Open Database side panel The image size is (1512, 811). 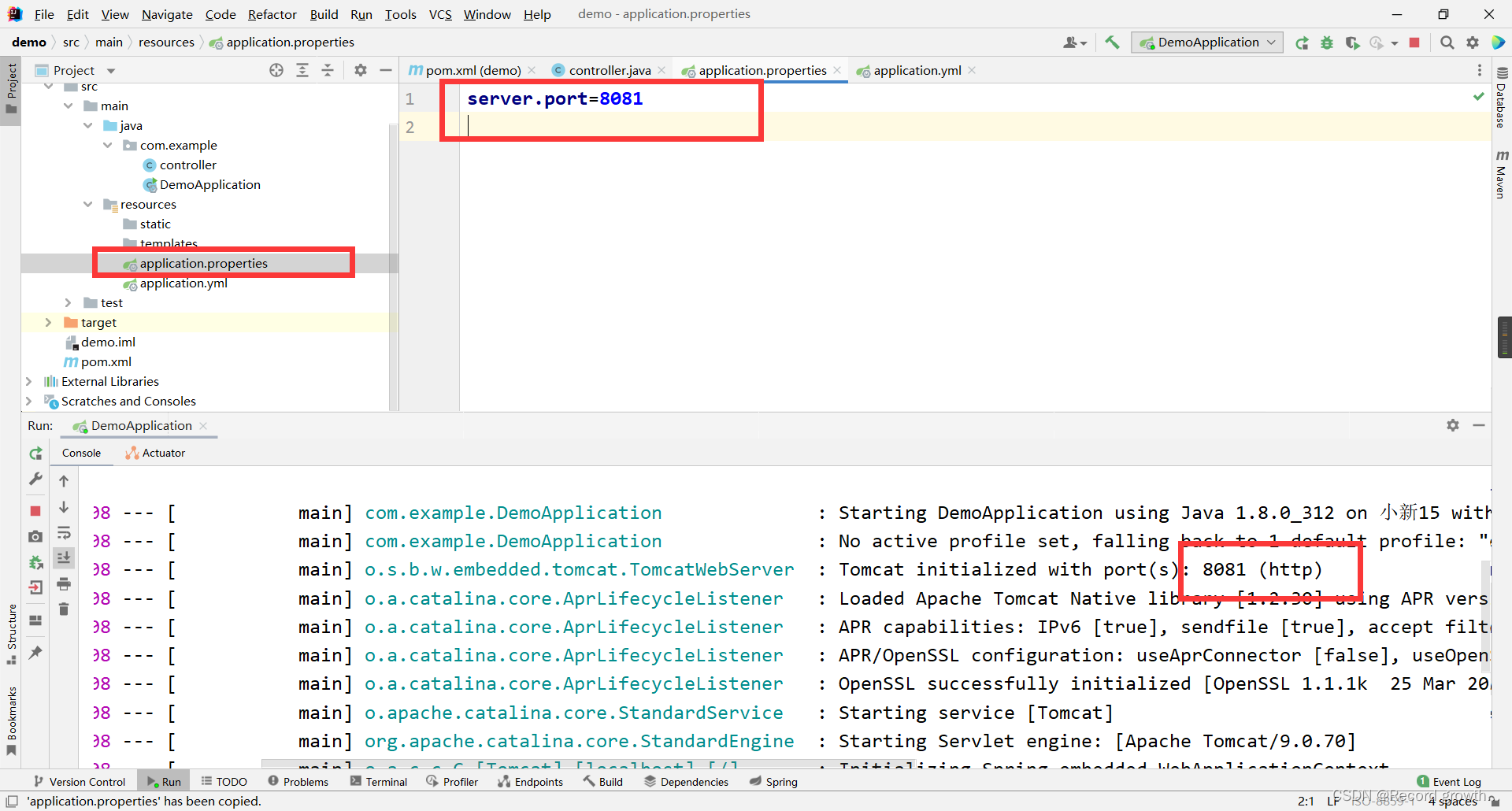[x=1501, y=98]
